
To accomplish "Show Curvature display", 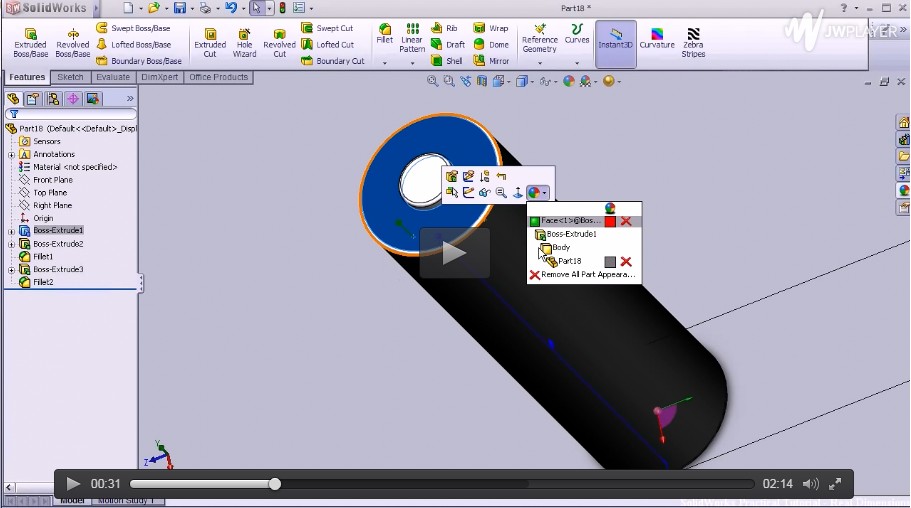I will 657,38.
